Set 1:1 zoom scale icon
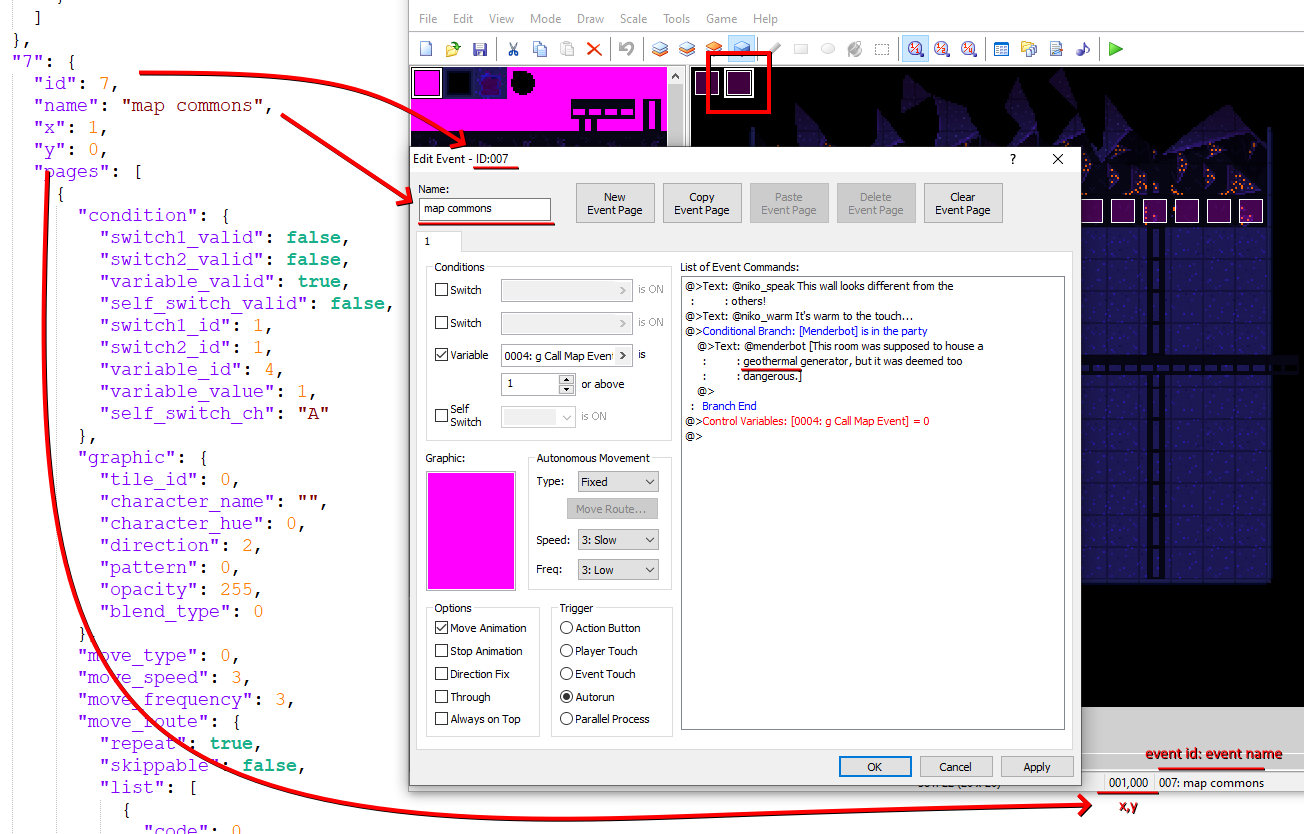This screenshot has height=834, width=1304. [914, 49]
